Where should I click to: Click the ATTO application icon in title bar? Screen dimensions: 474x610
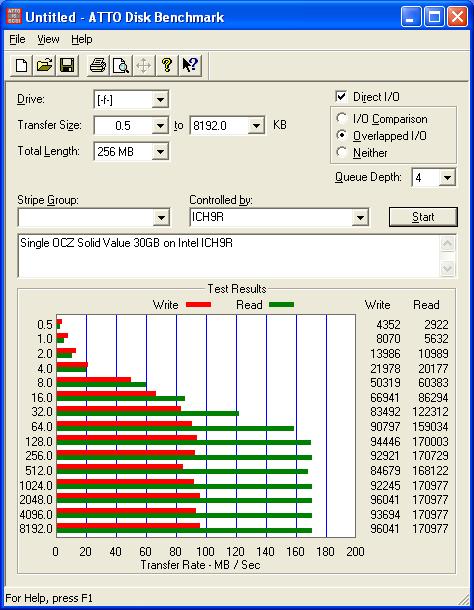click(x=14, y=17)
